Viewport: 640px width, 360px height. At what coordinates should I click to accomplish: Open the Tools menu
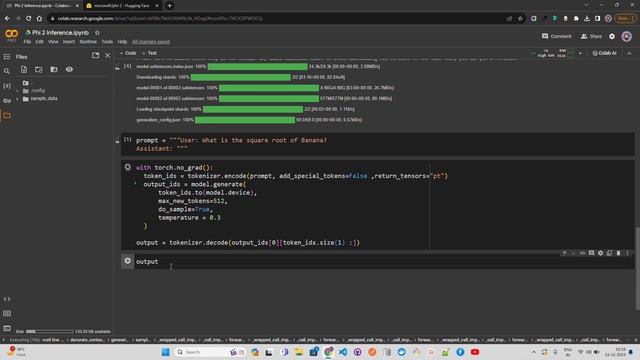(107, 42)
